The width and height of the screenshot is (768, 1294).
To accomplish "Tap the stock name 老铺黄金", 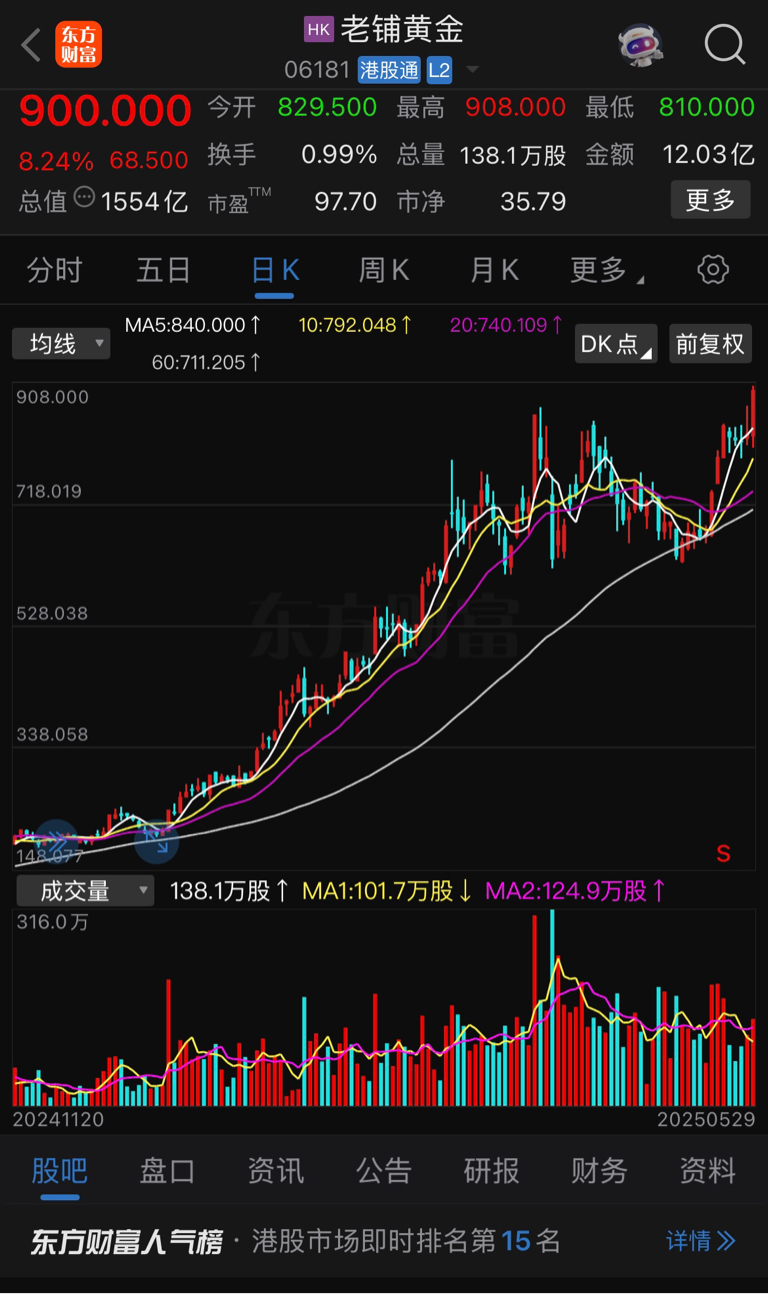I will click(x=403, y=29).
